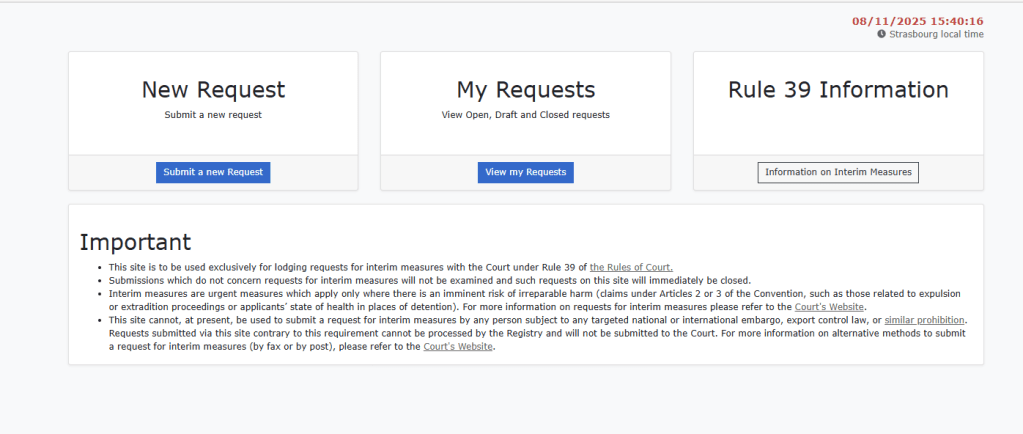Click the lowercase 'Submit a new request' subtitle
This screenshot has width=1023, height=434.
click(x=213, y=115)
